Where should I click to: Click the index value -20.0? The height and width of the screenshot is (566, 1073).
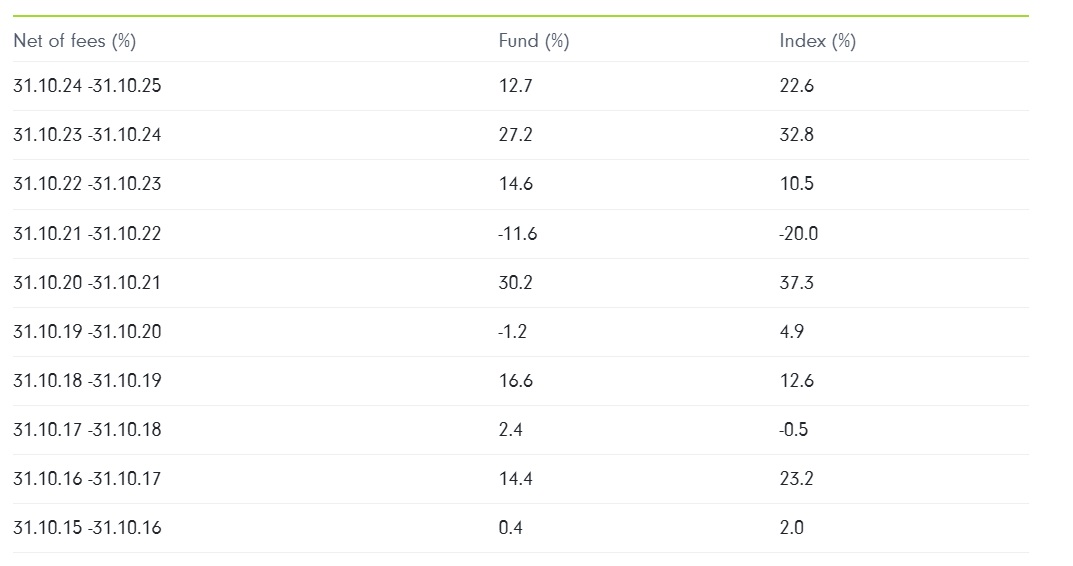click(x=798, y=234)
